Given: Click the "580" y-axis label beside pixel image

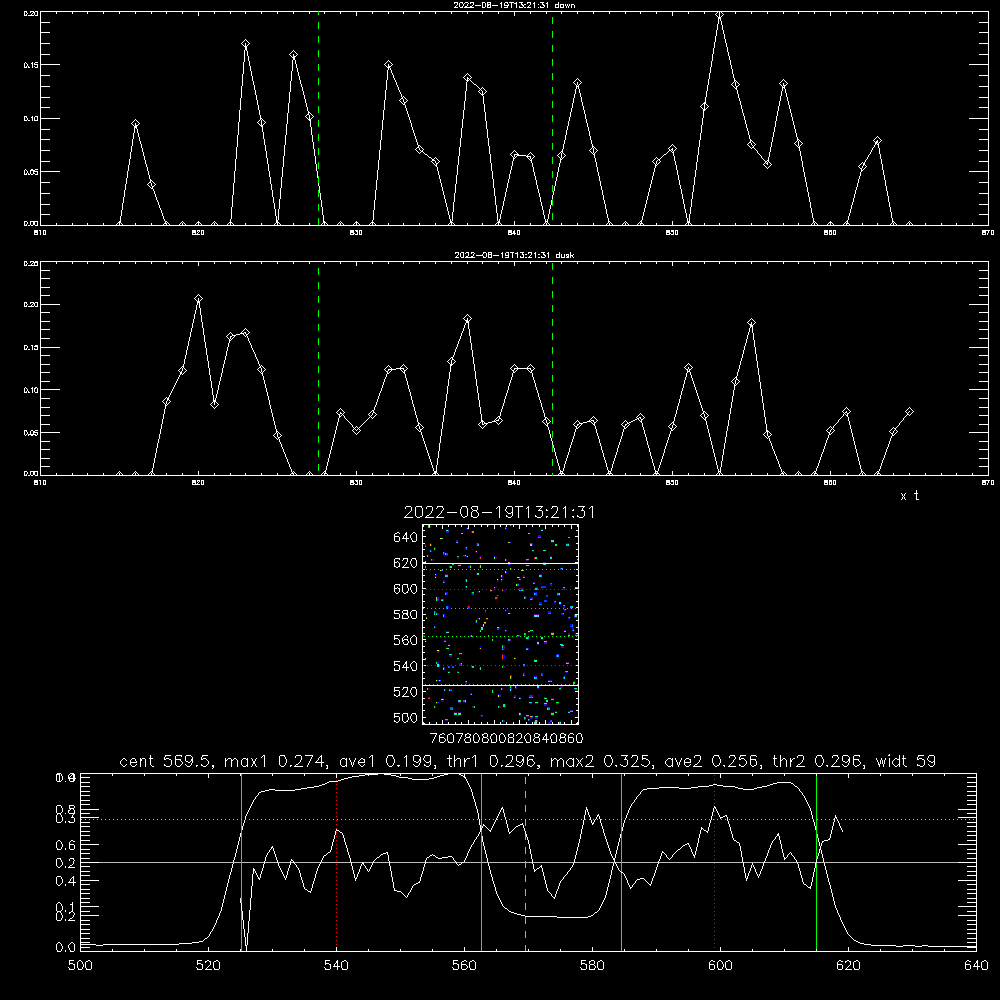Looking at the screenshot, I should (406, 615).
